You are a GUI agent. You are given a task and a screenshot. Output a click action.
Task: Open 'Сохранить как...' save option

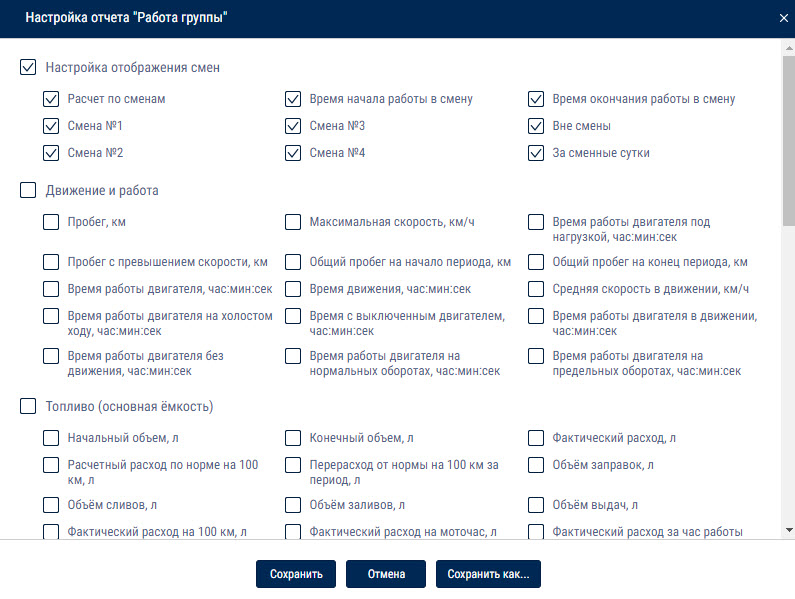[488, 574]
